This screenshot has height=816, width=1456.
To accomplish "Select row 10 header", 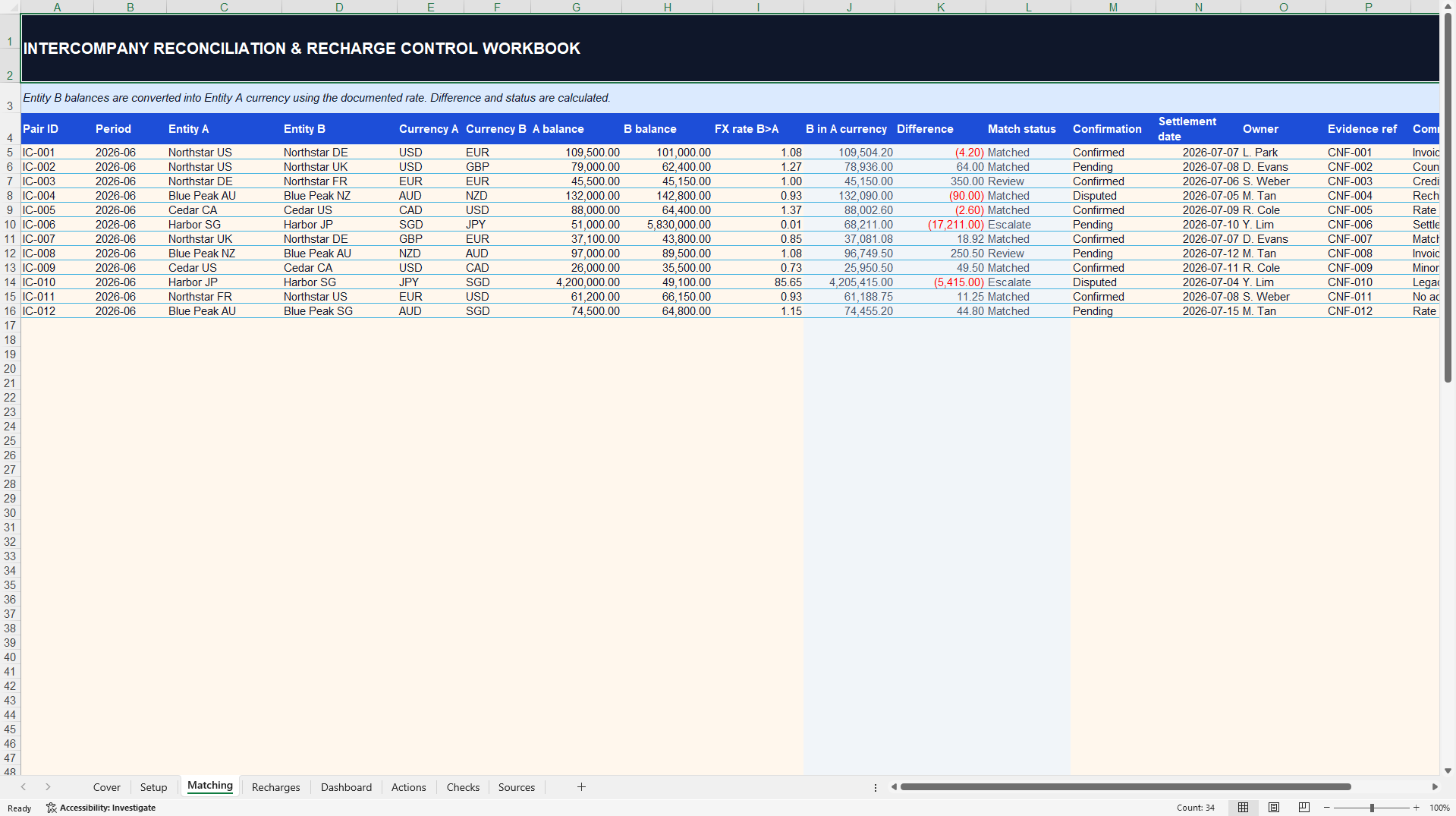I will [x=10, y=225].
